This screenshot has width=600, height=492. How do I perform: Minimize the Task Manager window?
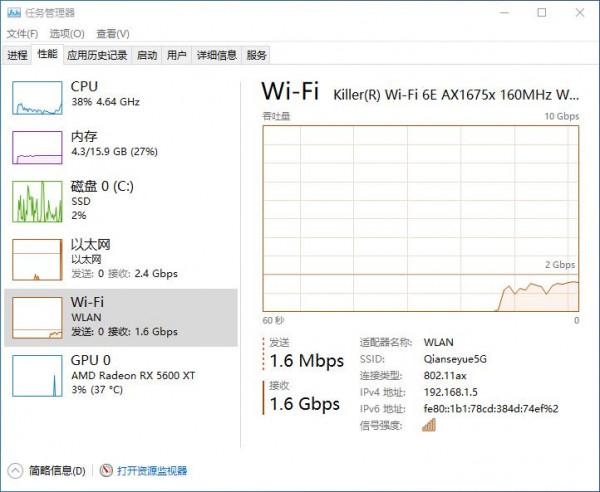pyautogui.click(x=505, y=13)
